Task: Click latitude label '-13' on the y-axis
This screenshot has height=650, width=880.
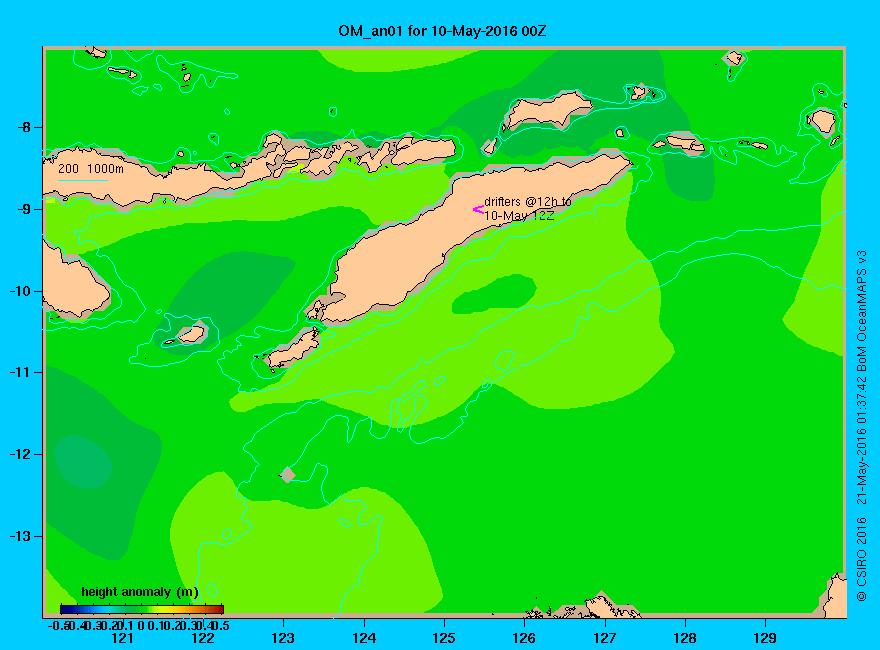Action: point(21,536)
